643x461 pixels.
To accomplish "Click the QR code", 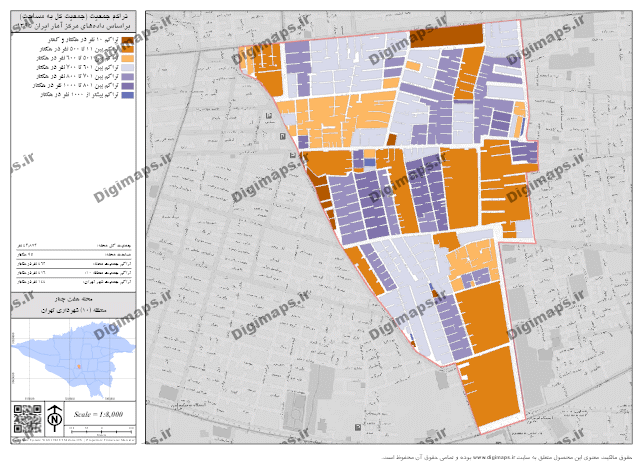I will click(27, 419).
